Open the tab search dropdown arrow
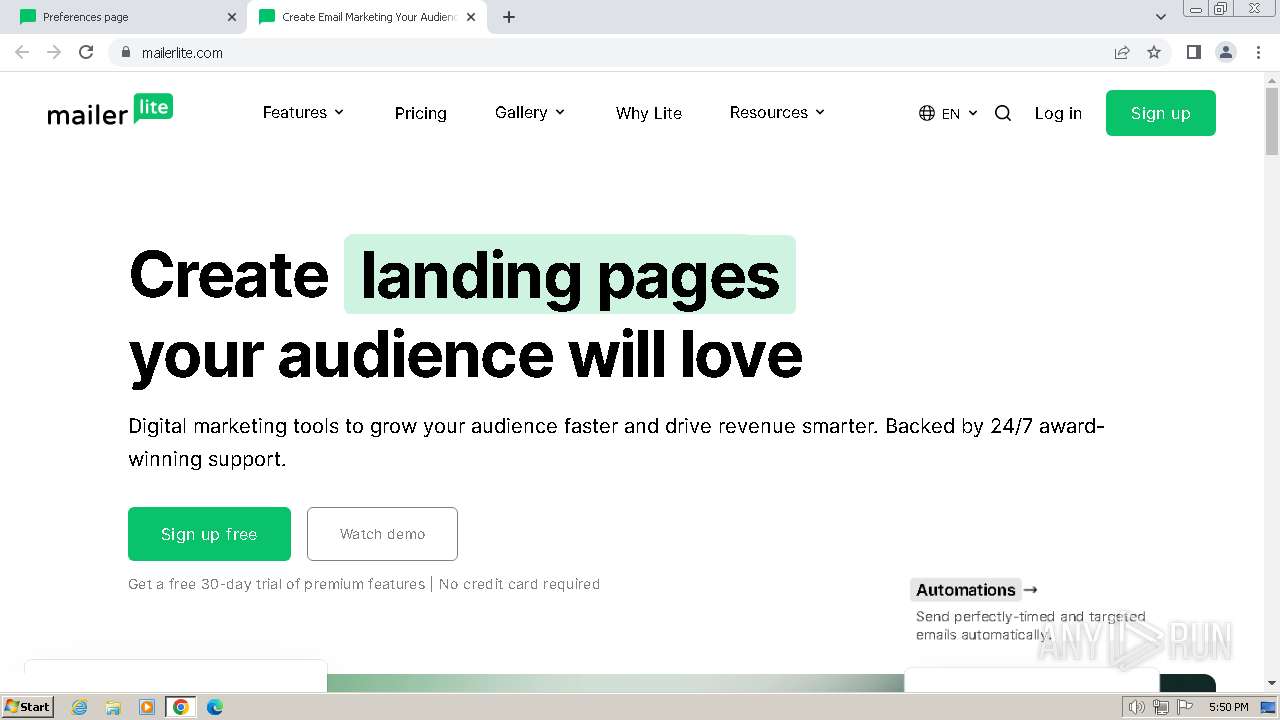The height and width of the screenshot is (720, 1280). click(1161, 17)
